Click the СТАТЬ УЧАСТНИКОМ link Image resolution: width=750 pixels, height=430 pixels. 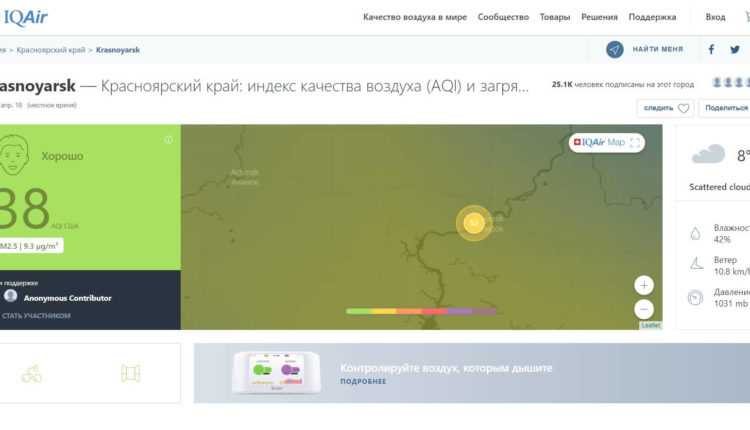click(x=36, y=316)
